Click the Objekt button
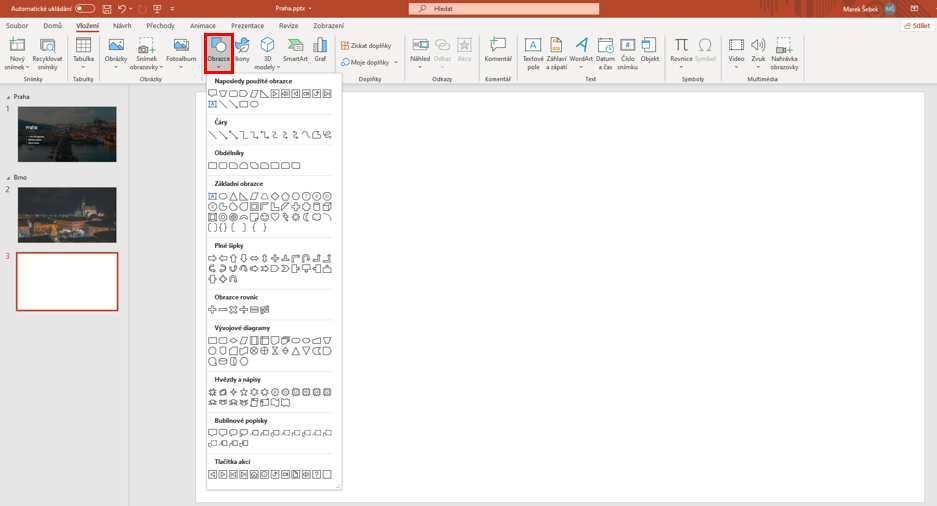The width and height of the screenshot is (937, 506). (650, 50)
